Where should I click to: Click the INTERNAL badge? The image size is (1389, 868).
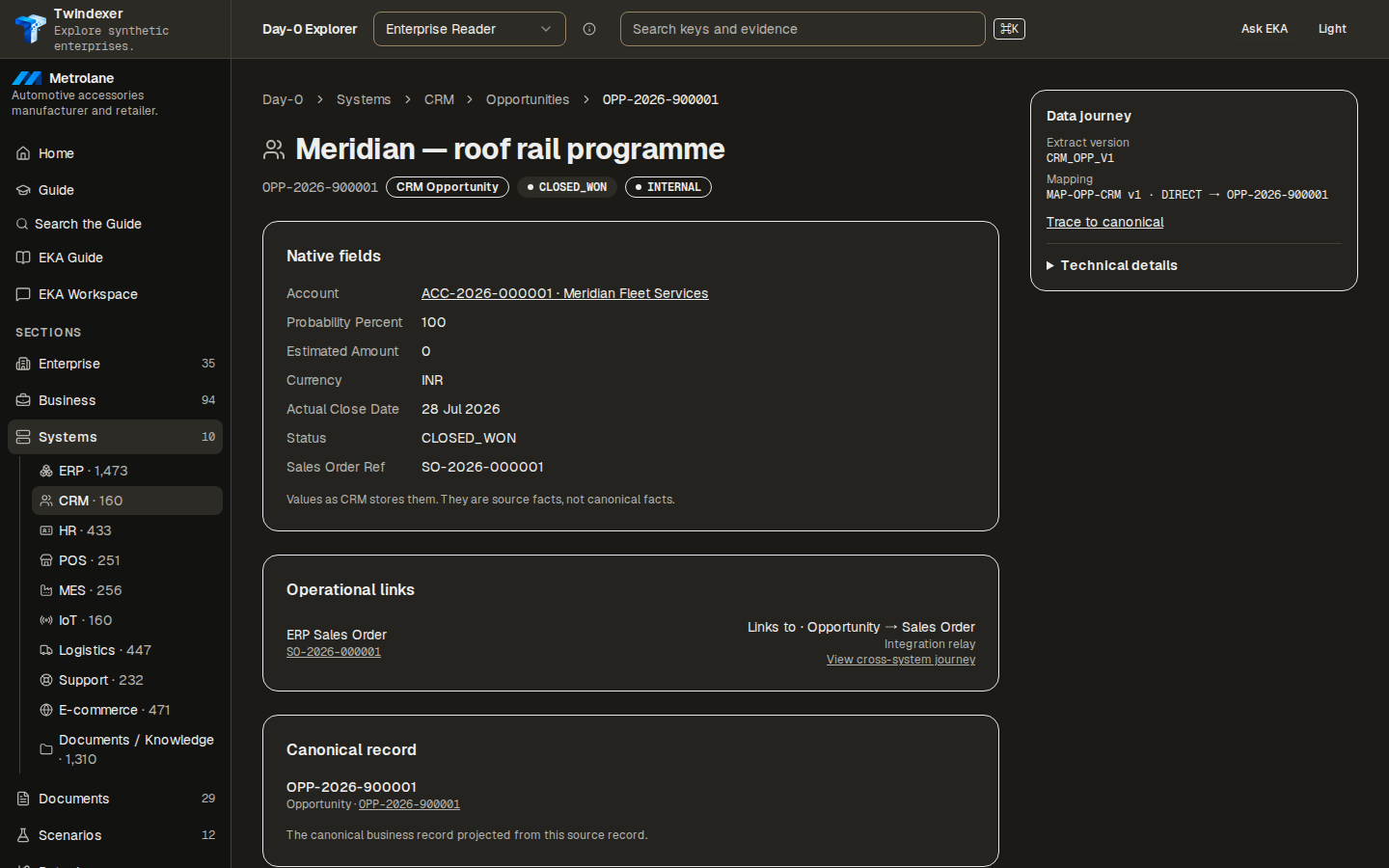pos(668,187)
